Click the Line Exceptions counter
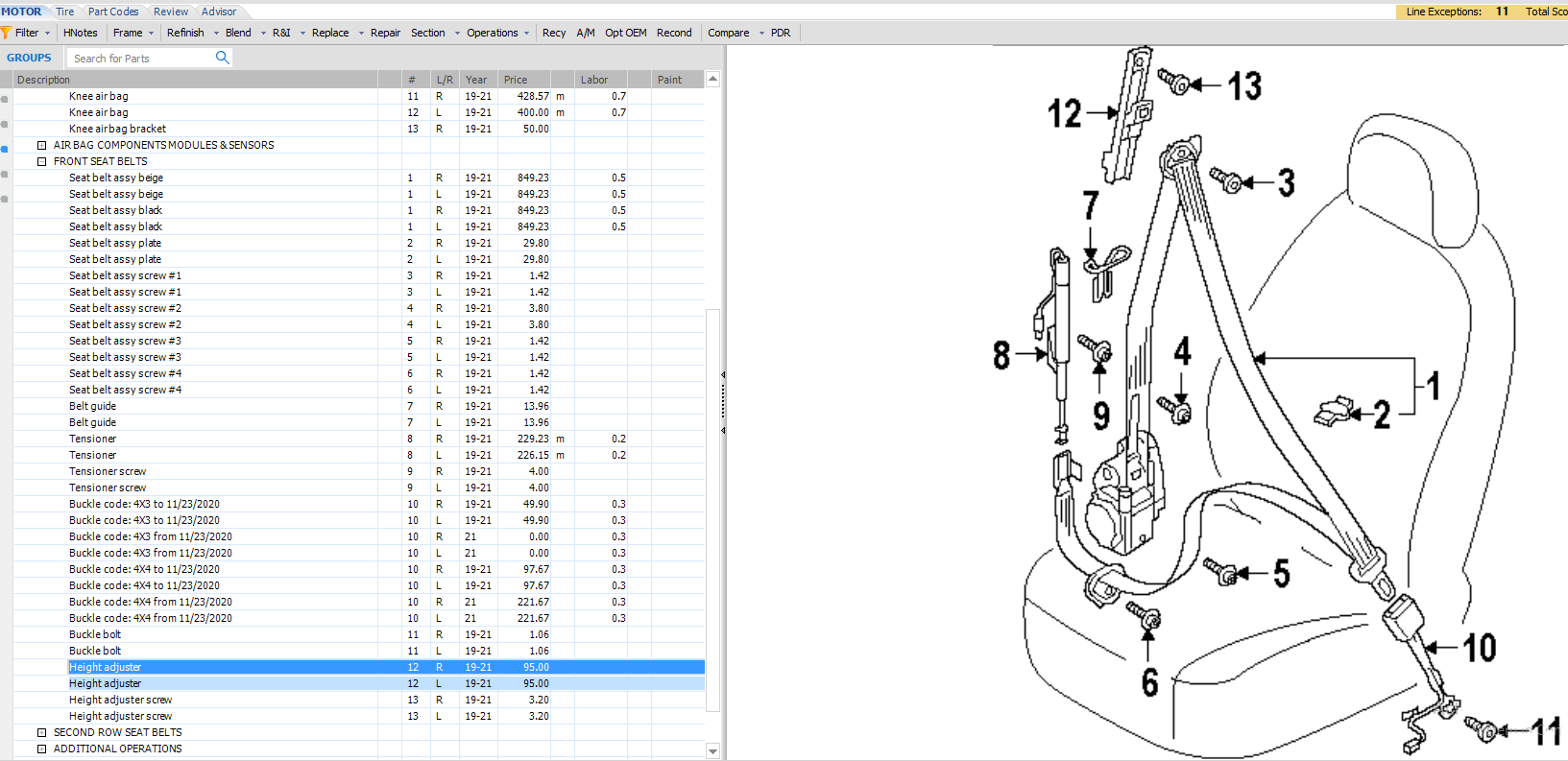 (x=1457, y=12)
